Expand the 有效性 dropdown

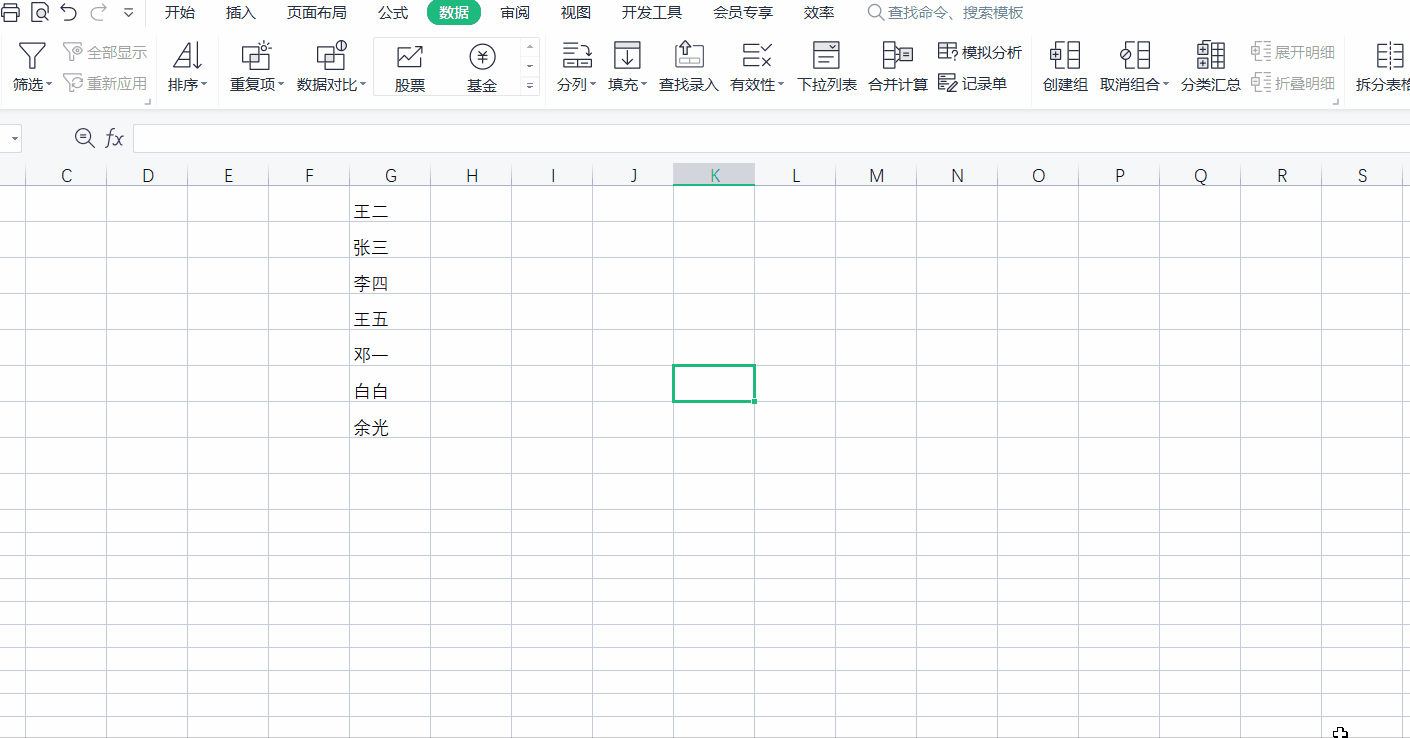click(781, 85)
